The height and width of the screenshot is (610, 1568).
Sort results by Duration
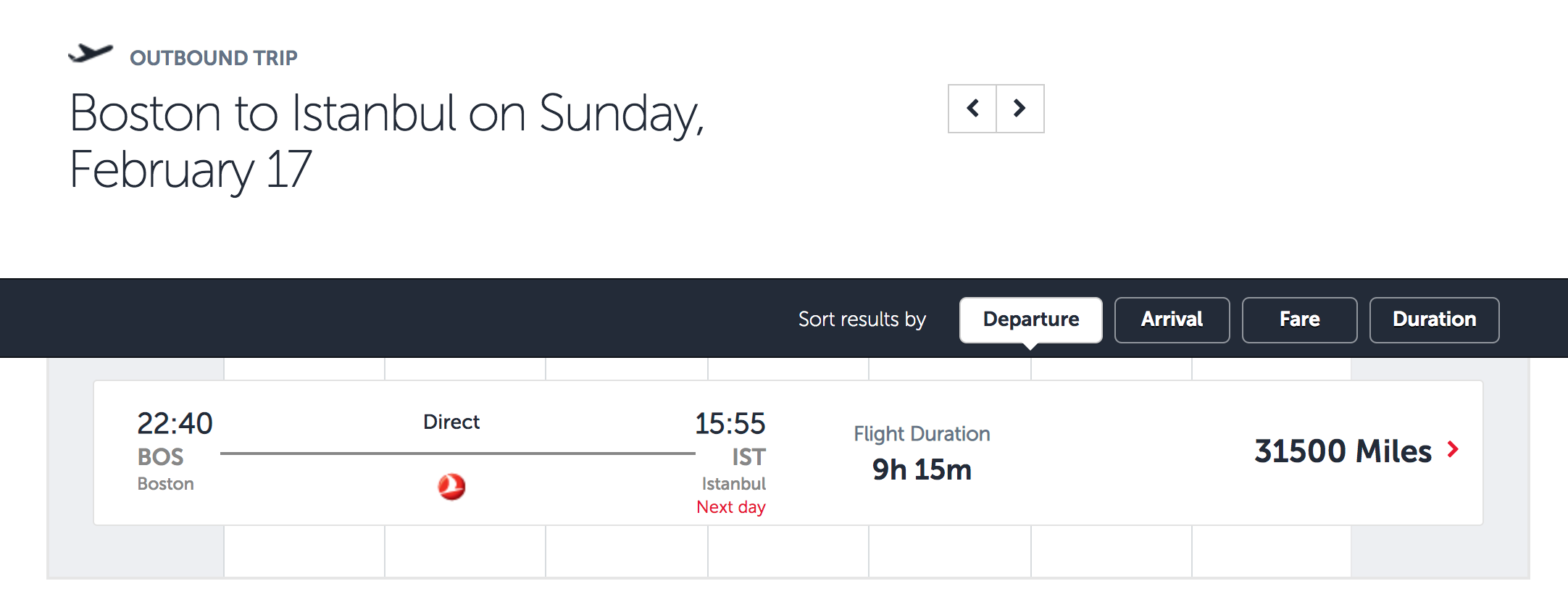(1434, 319)
